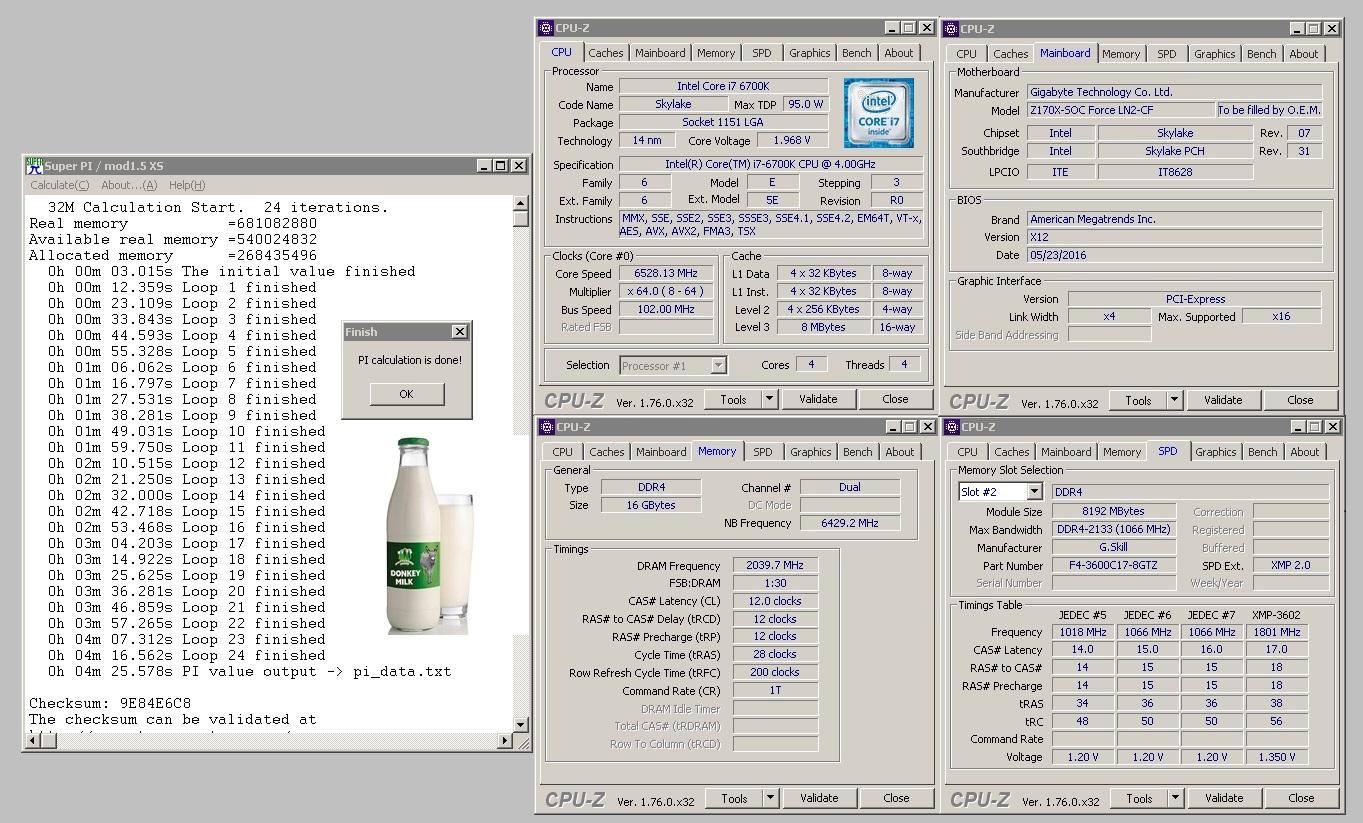Screen dimensions: 1363x823
Task: Click the Checksum 9E84E6C8 line
Action: 110,703
